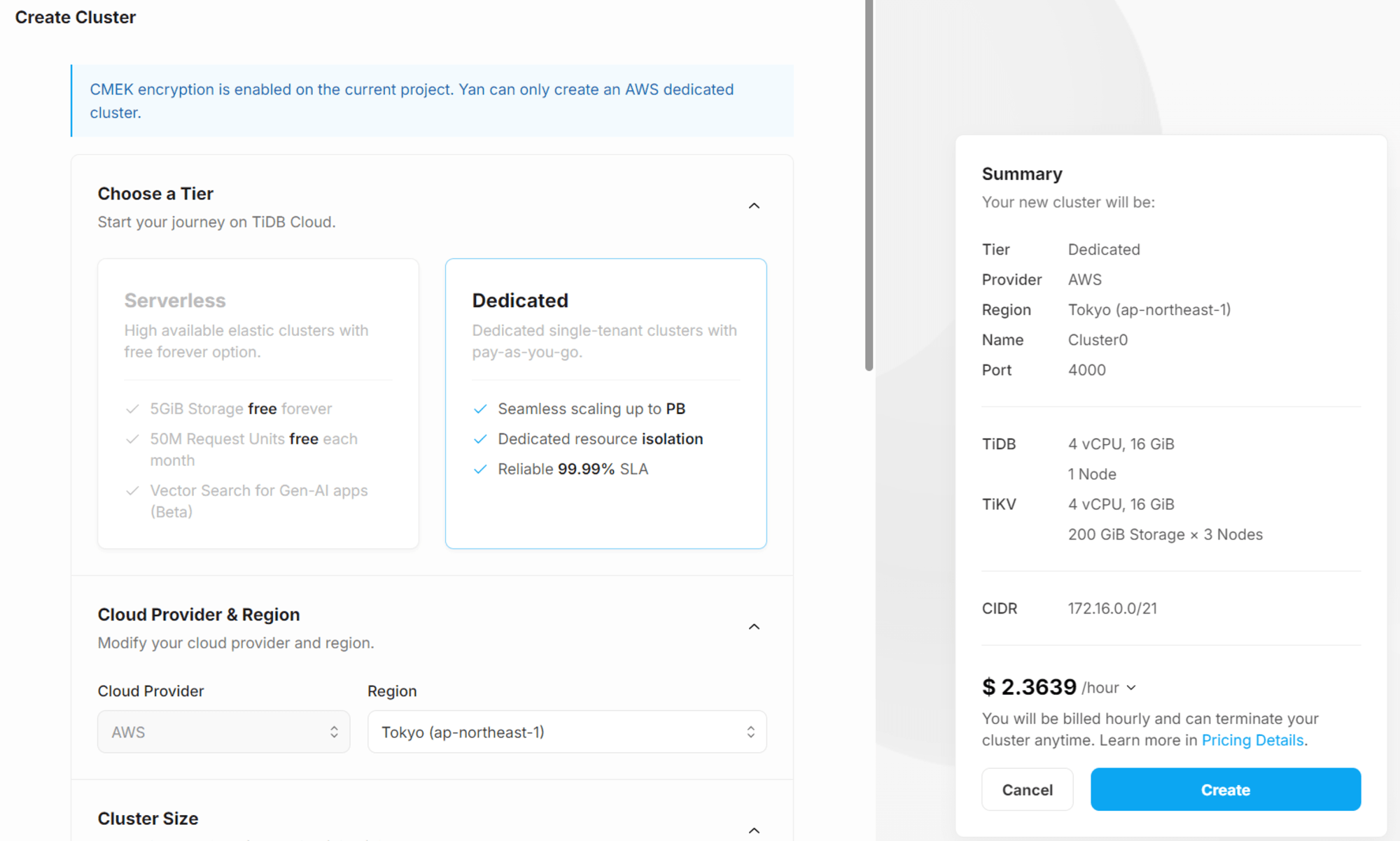Click the Create Cluster page title
Viewport: 1400px width, 841px height.
pyautogui.click(x=76, y=17)
